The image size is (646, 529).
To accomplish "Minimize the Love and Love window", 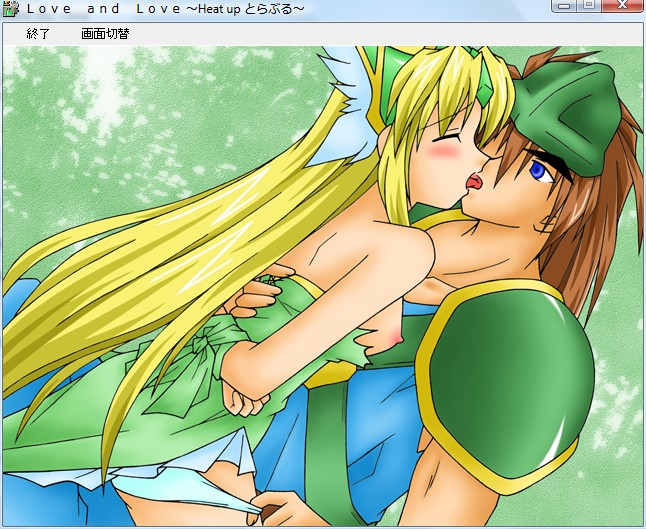I will pos(565,6).
